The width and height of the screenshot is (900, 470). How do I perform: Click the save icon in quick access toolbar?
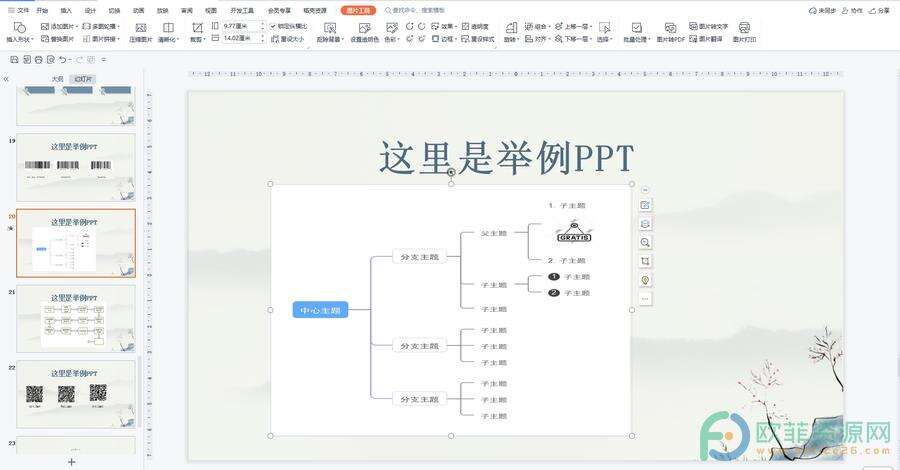pyautogui.click(x=14, y=59)
